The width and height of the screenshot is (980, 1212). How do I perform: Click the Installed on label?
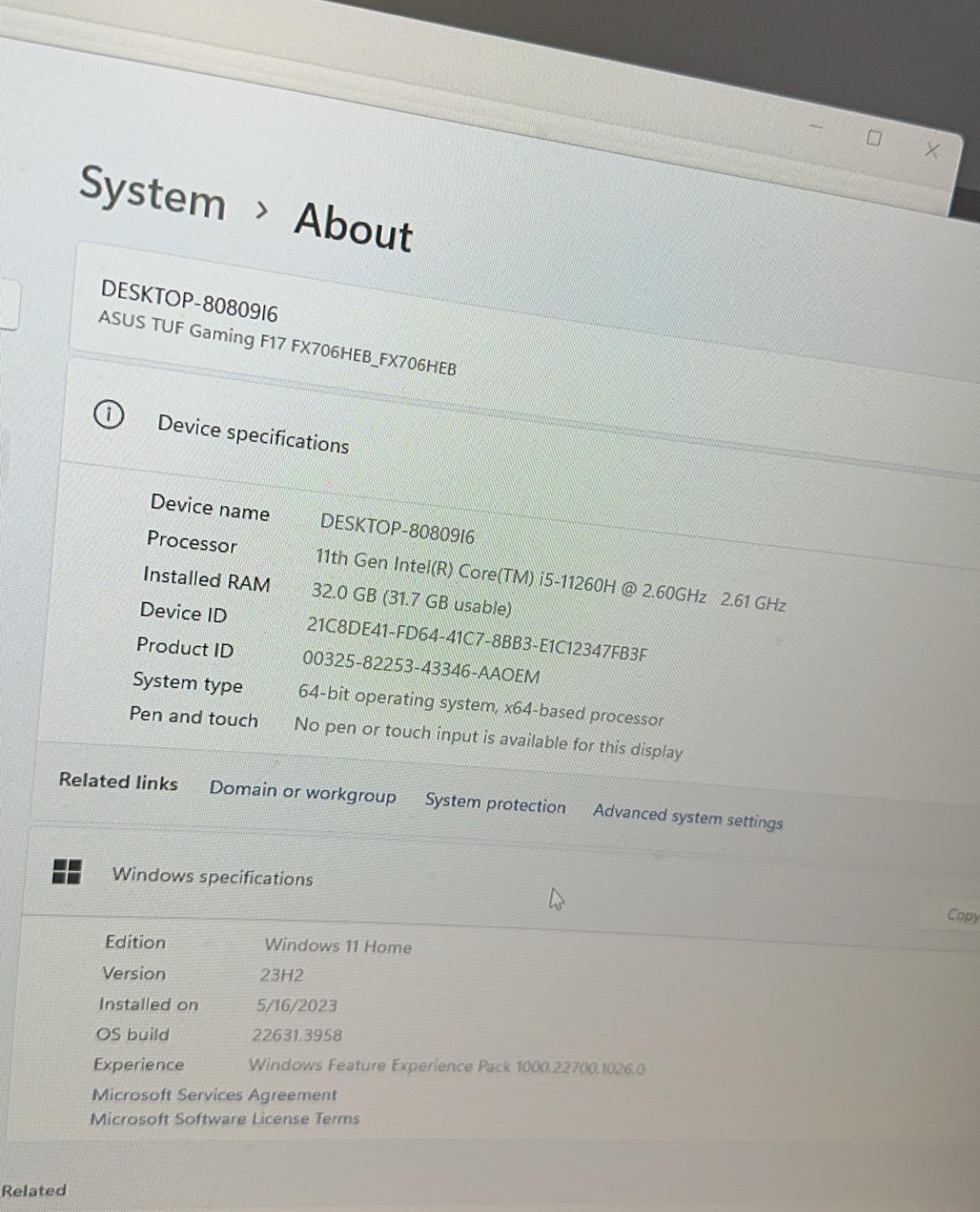pos(148,1004)
